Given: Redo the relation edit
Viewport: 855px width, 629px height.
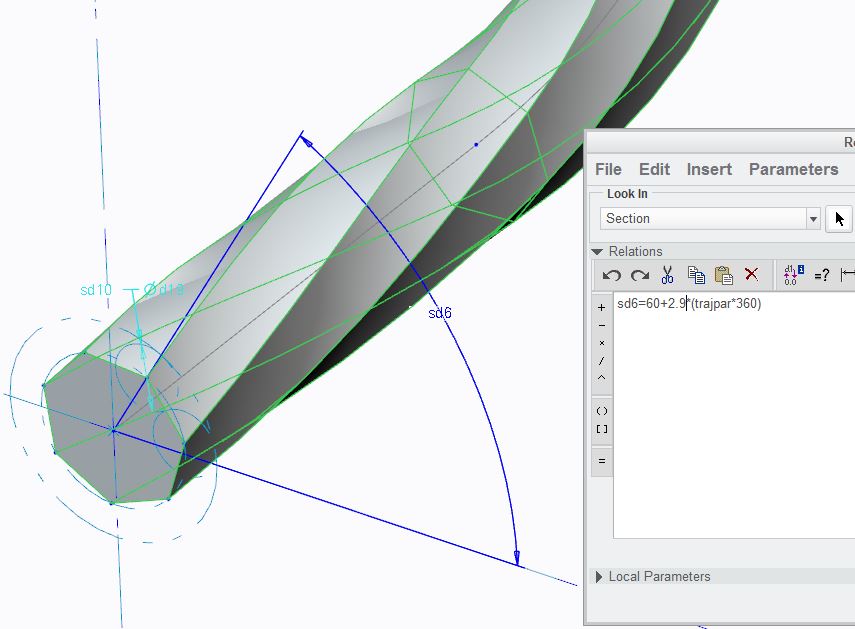Looking at the screenshot, I should point(640,275).
